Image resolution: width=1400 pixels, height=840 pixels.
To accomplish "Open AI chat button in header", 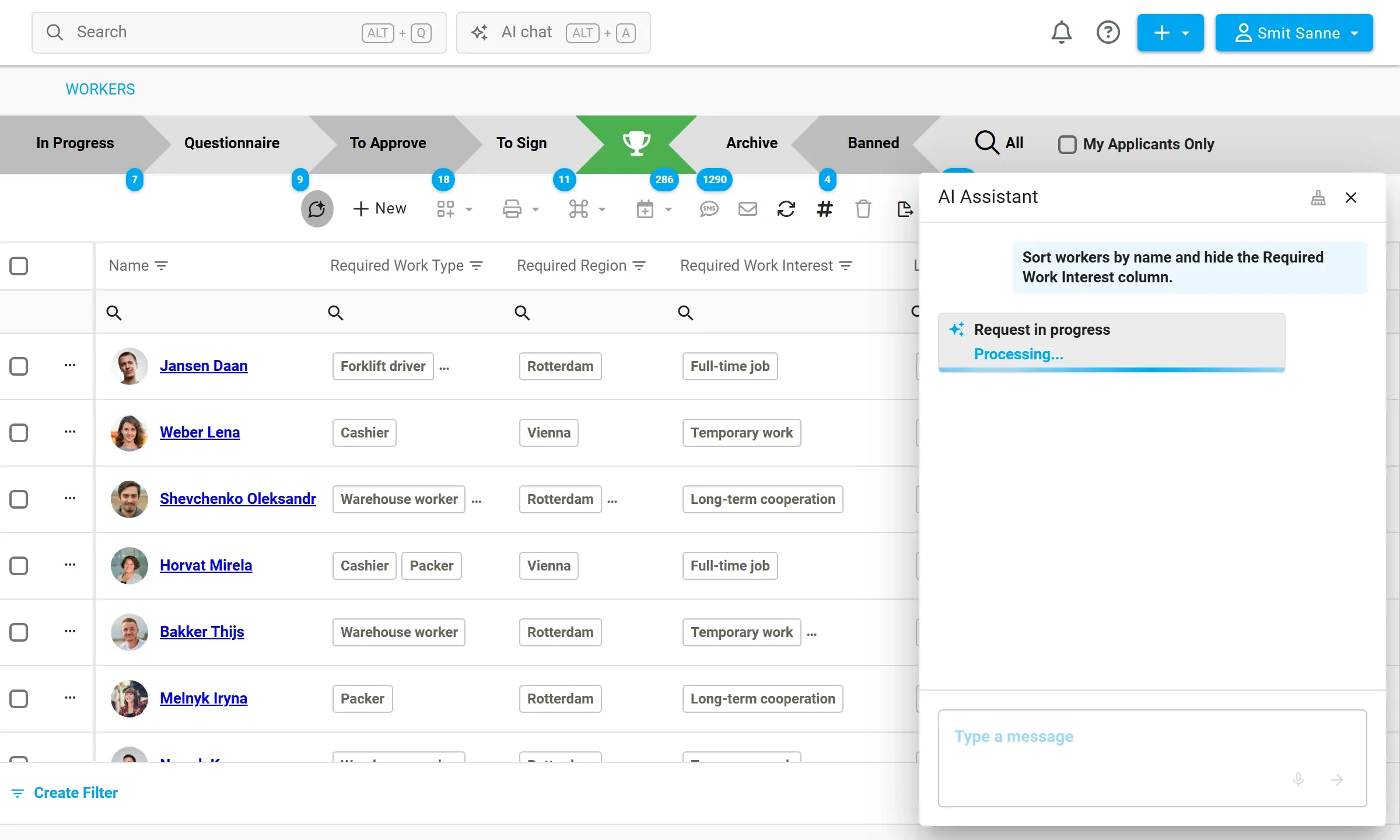I will click(x=553, y=33).
